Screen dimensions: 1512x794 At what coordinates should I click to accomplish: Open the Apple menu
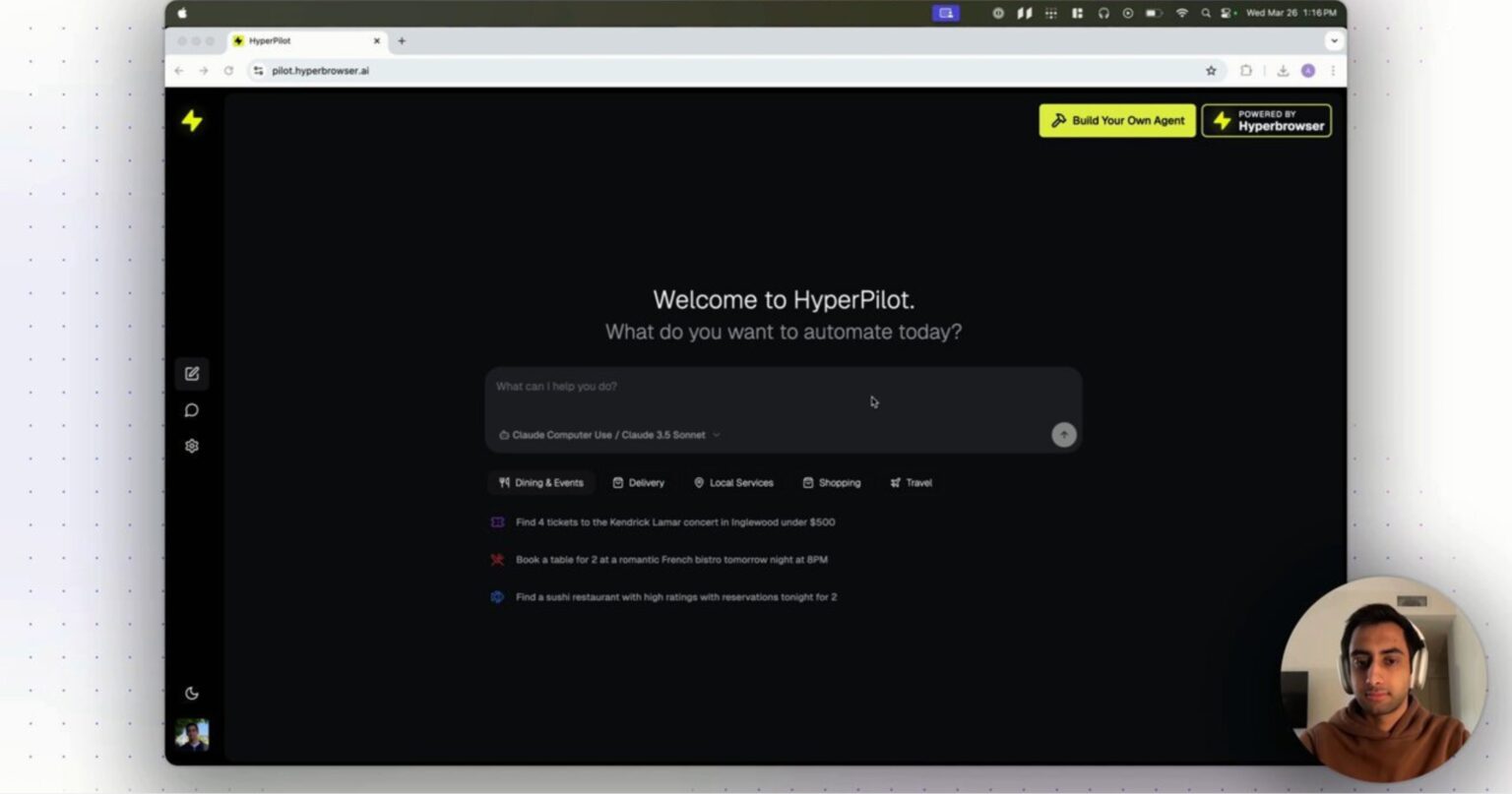click(x=181, y=13)
